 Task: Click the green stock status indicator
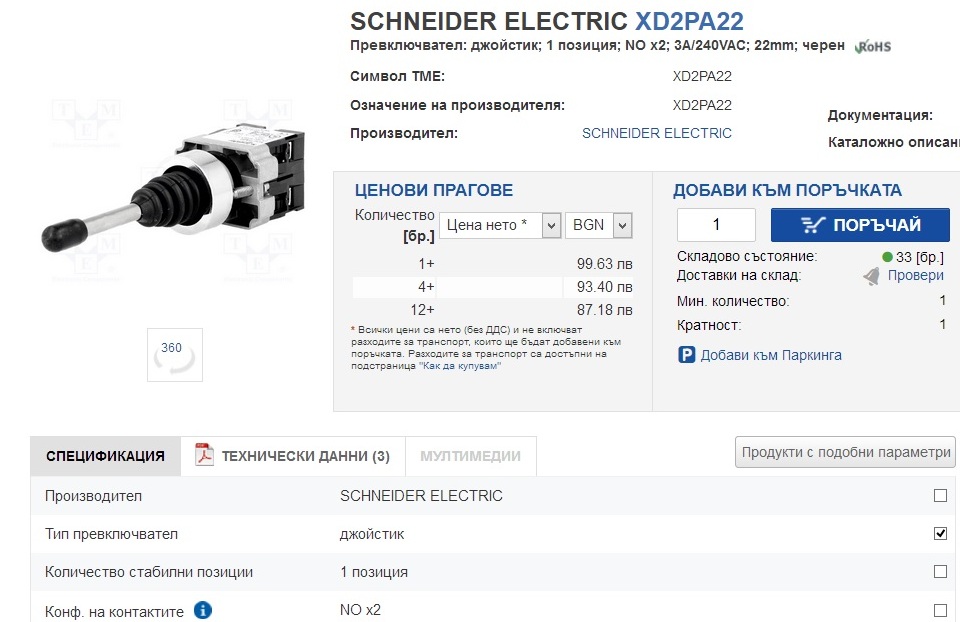coord(887,257)
